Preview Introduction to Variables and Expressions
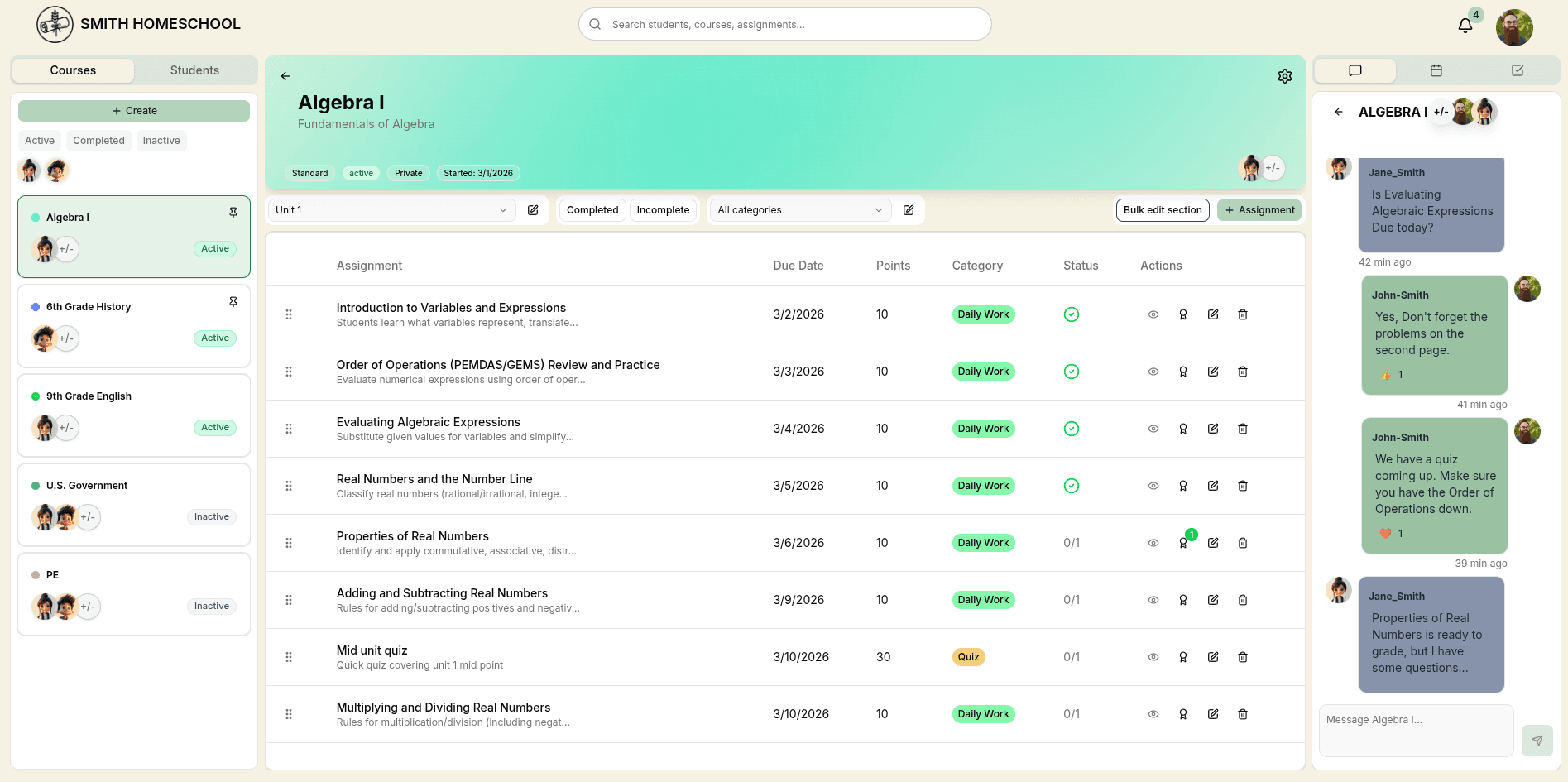This screenshot has width=1568, height=782. (x=1153, y=314)
